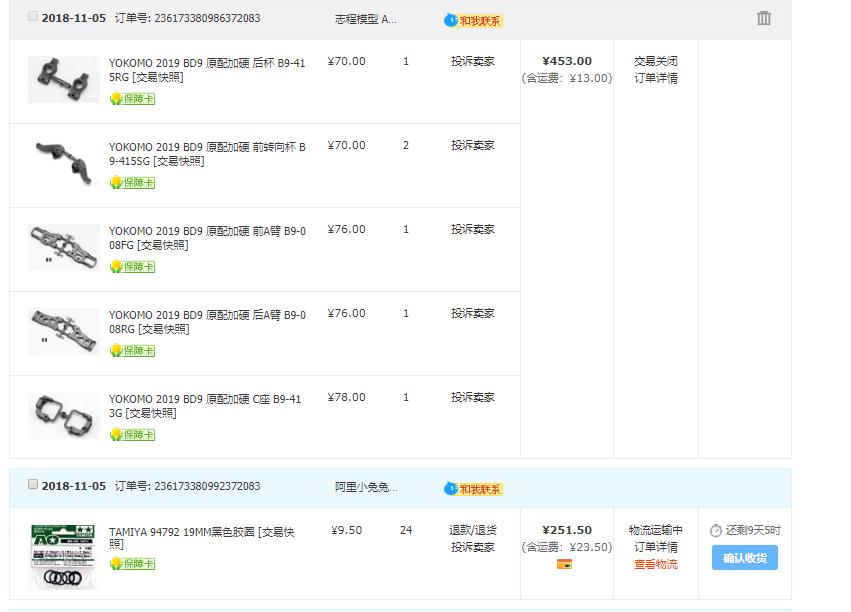Viewport: 851px width, 612px height.
Task: Click order total ¥251.50
Action: coord(567,530)
